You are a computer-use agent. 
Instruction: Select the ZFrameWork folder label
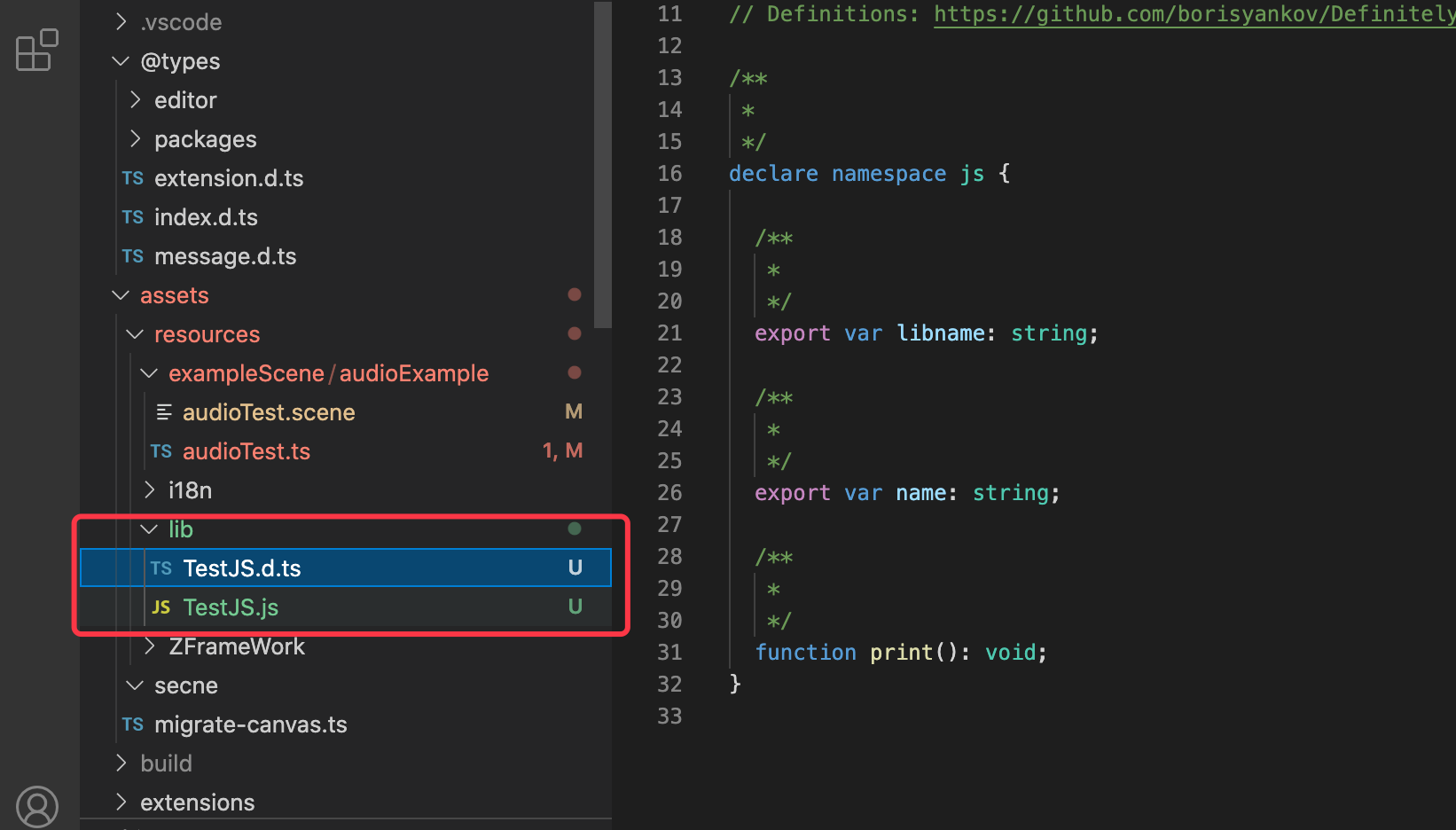click(x=237, y=646)
